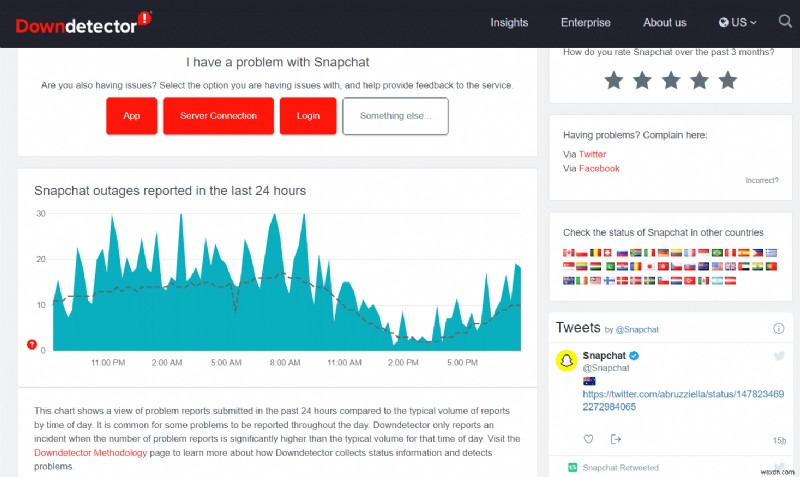
Task: Click the bold Snapchat account name
Action: click(x=604, y=356)
